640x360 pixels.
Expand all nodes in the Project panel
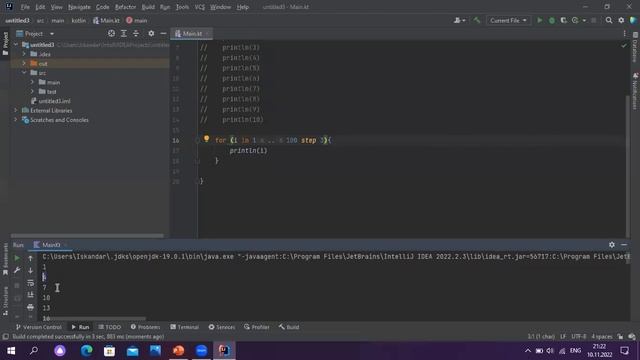point(124,33)
